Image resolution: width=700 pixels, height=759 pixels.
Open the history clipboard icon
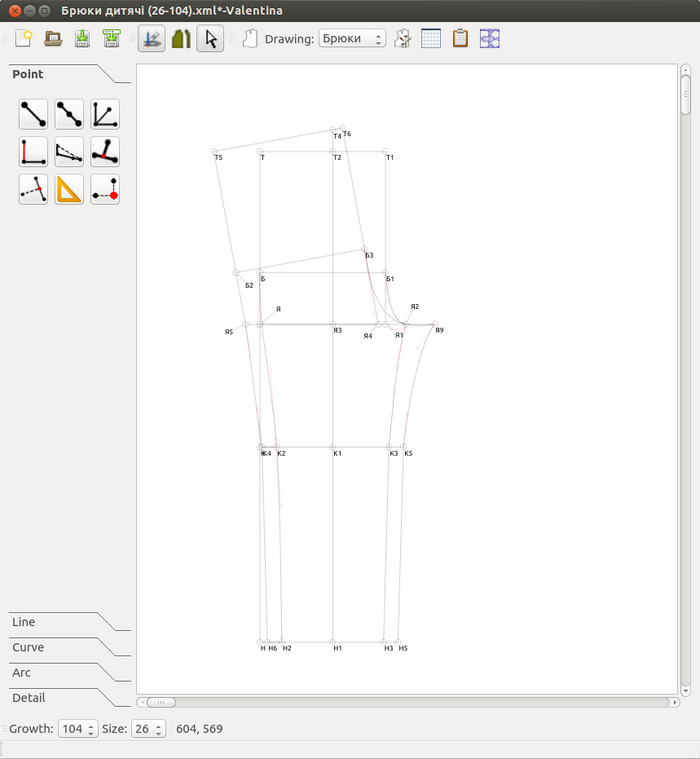tap(460, 38)
